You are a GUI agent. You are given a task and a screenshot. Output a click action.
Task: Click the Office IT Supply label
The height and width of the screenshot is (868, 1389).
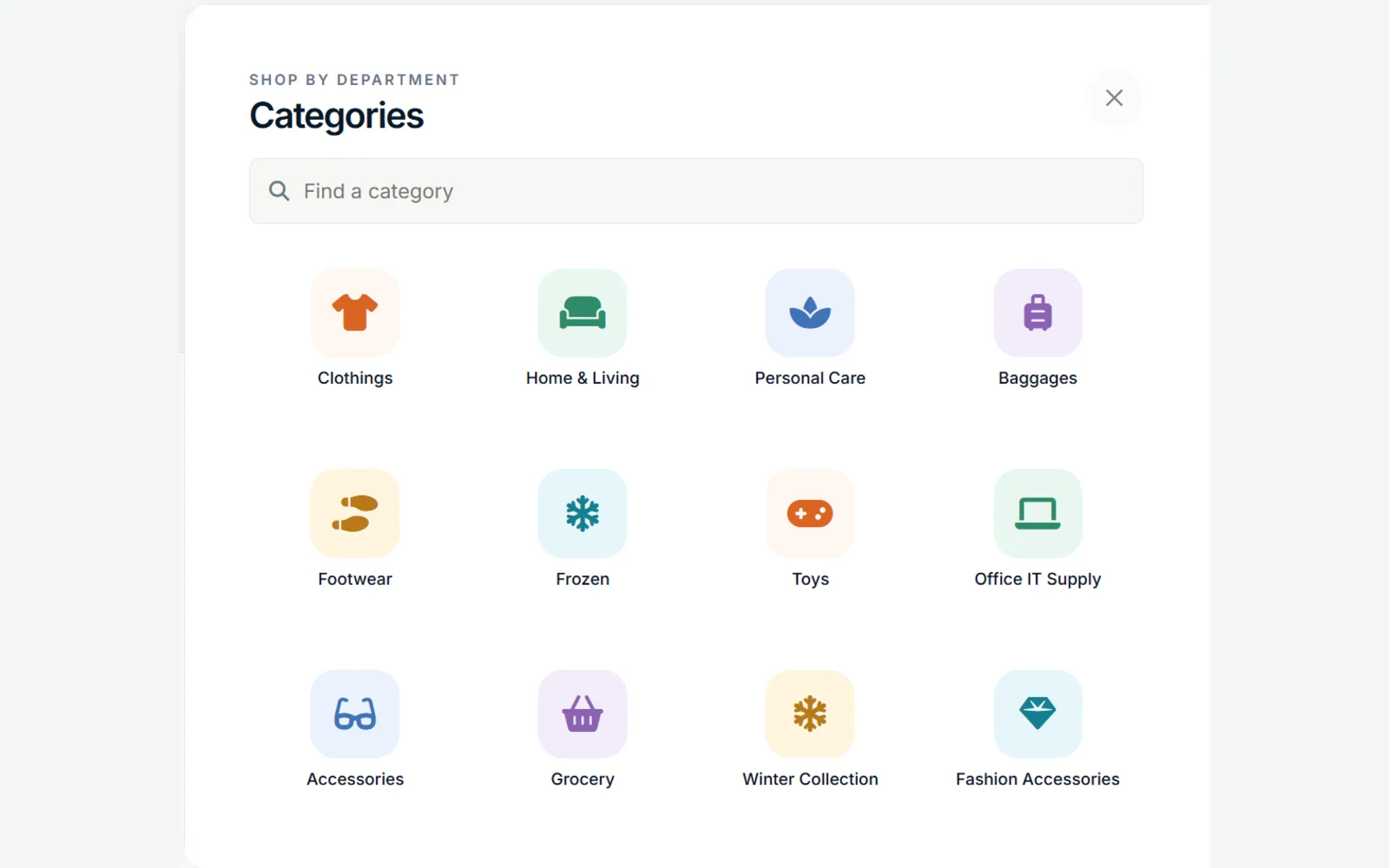(1037, 579)
